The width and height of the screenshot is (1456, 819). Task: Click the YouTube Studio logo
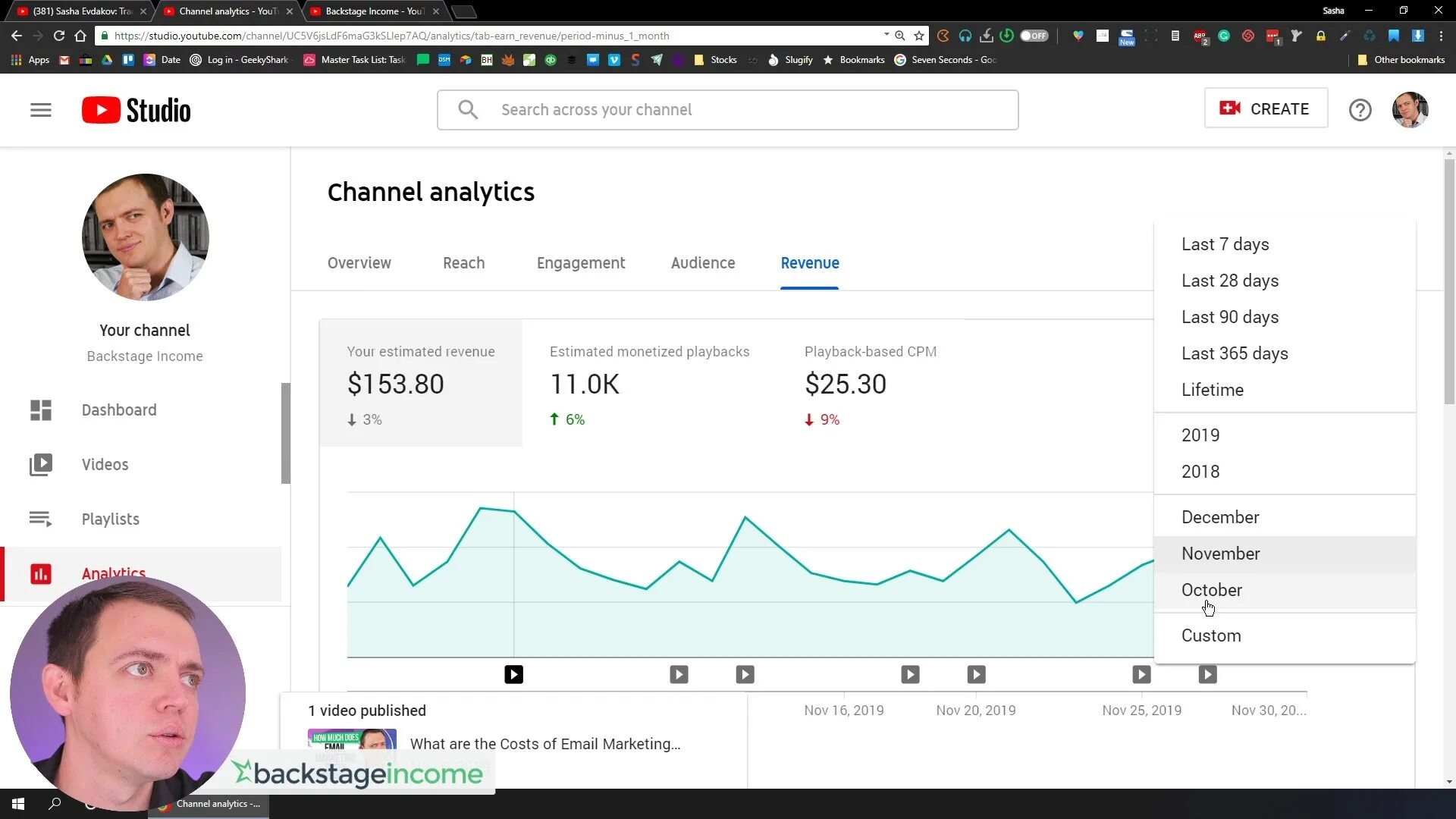136,110
